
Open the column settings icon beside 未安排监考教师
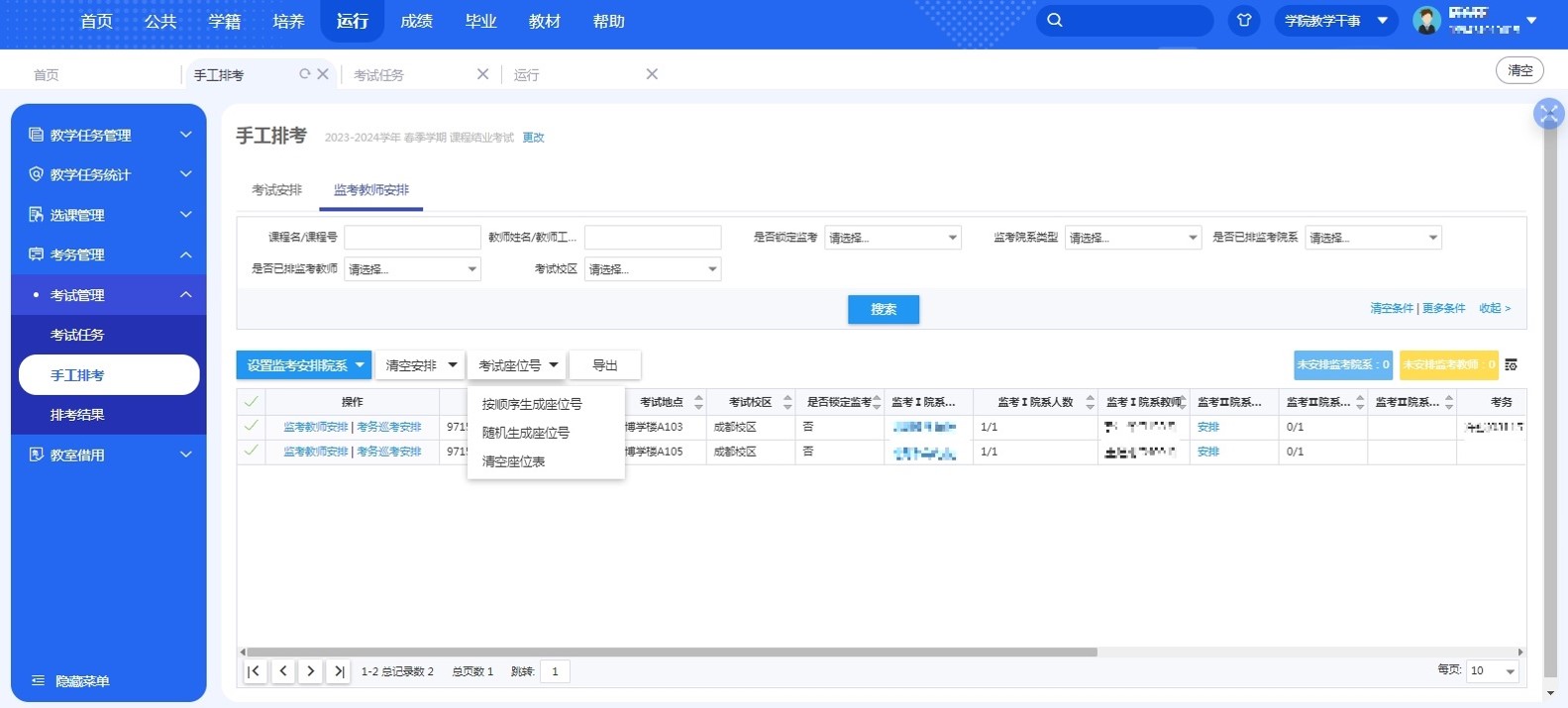pyautogui.click(x=1511, y=365)
